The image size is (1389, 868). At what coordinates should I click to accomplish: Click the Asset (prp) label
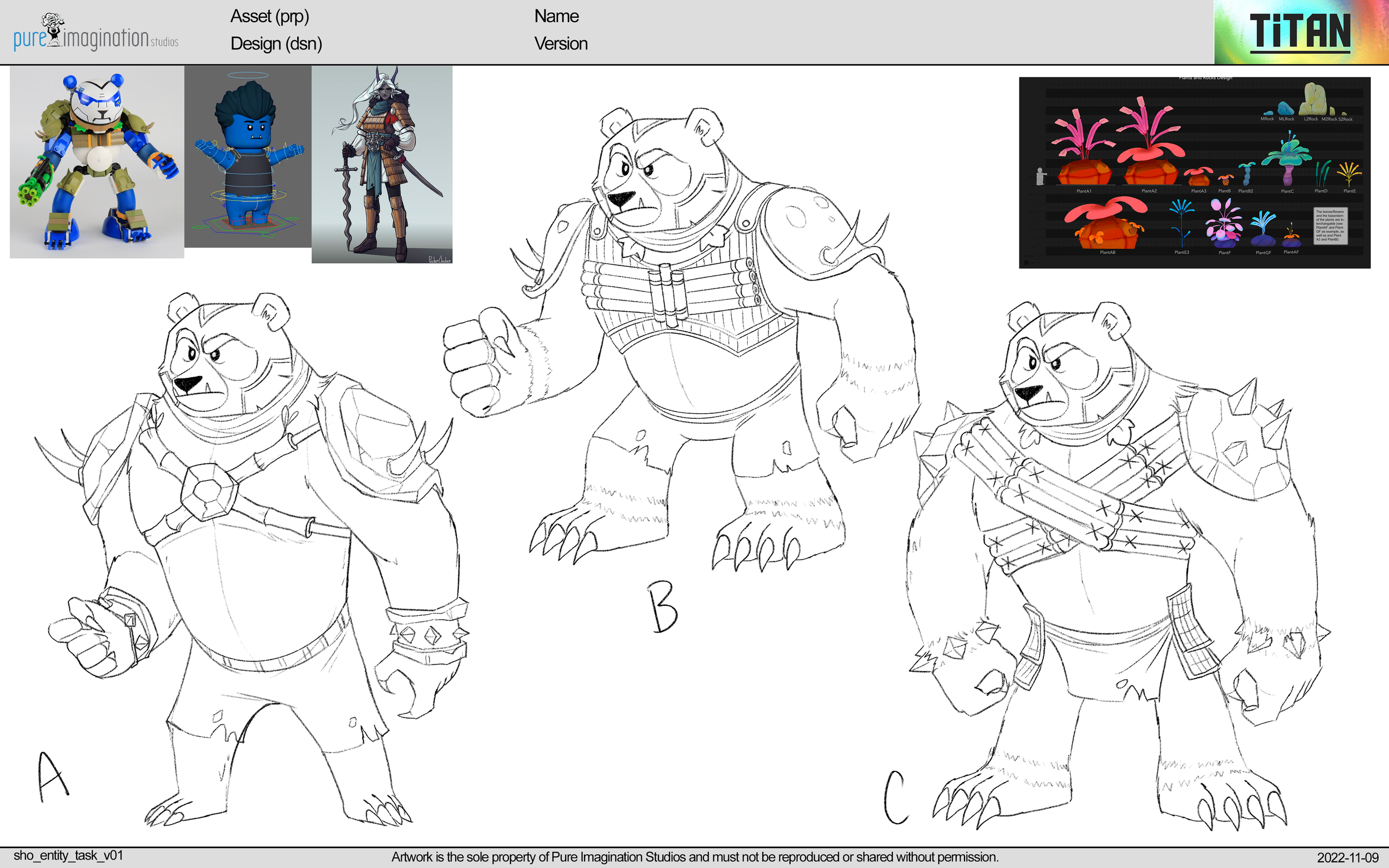(270, 17)
